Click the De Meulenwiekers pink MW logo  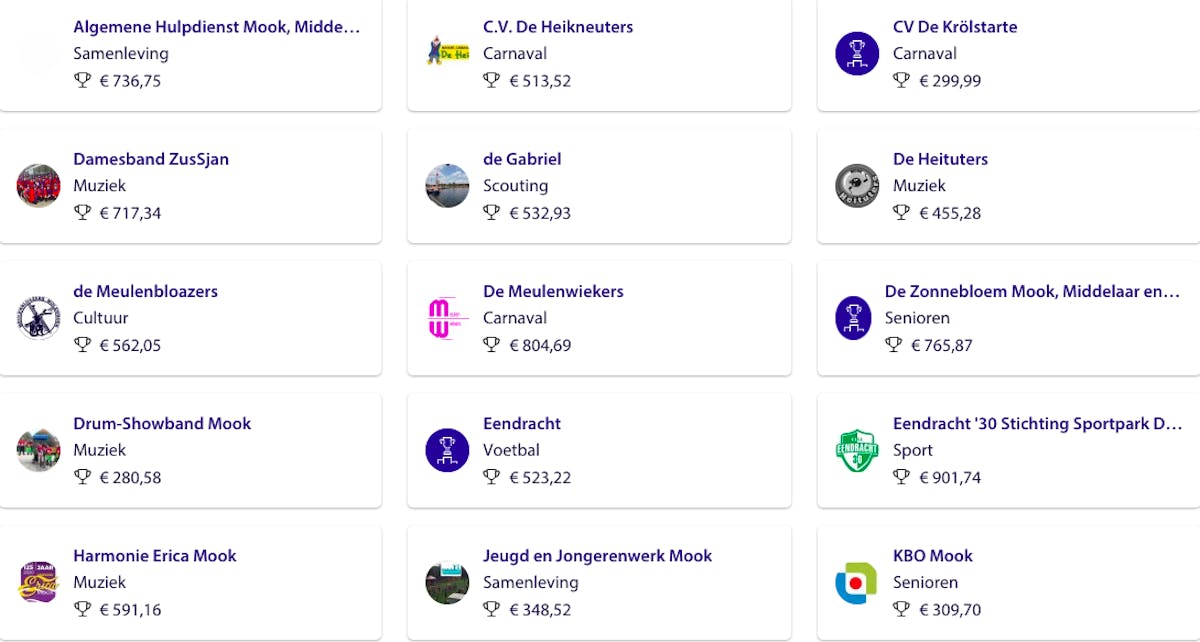(447, 318)
